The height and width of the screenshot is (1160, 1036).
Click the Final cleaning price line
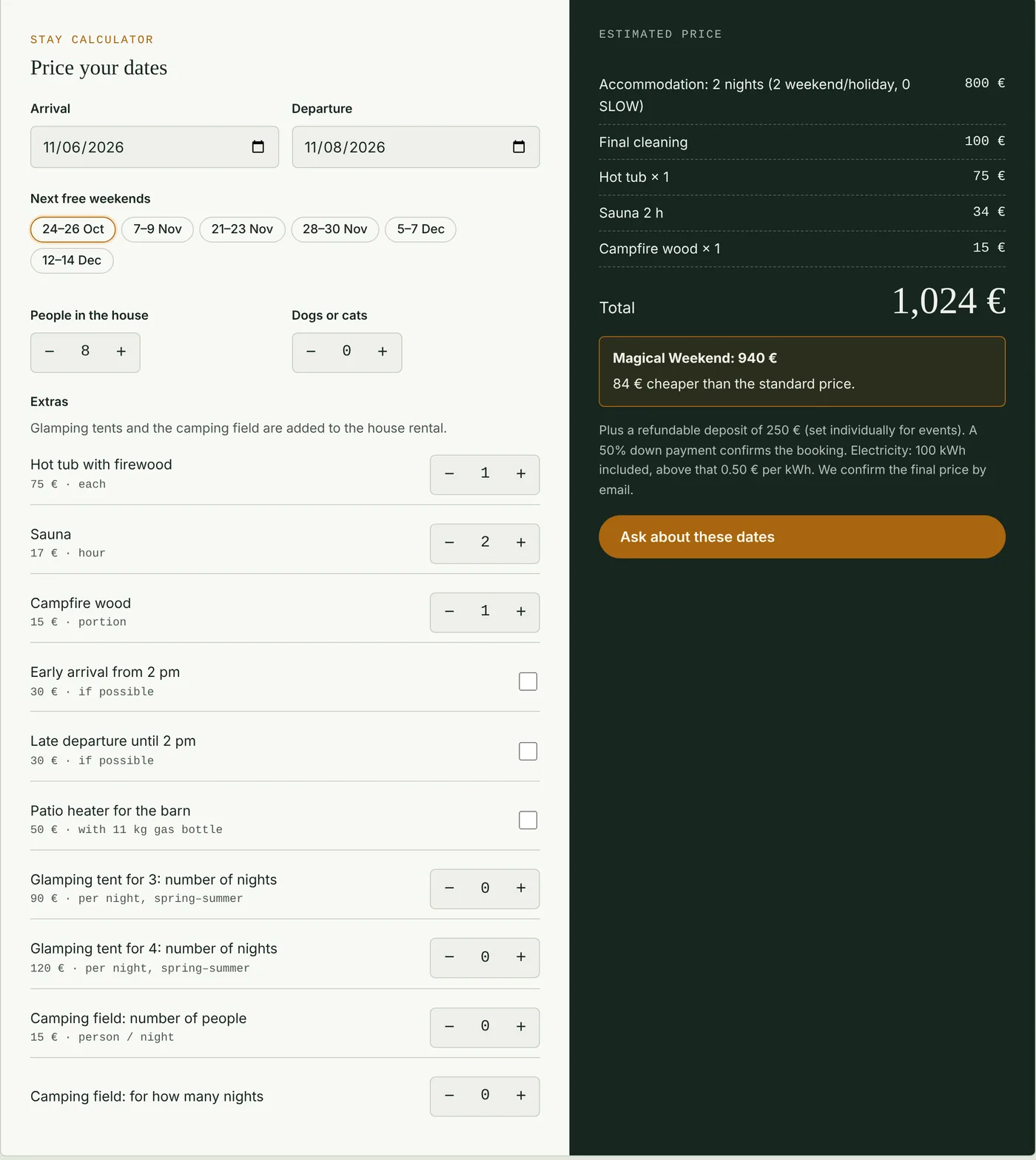[802, 141]
